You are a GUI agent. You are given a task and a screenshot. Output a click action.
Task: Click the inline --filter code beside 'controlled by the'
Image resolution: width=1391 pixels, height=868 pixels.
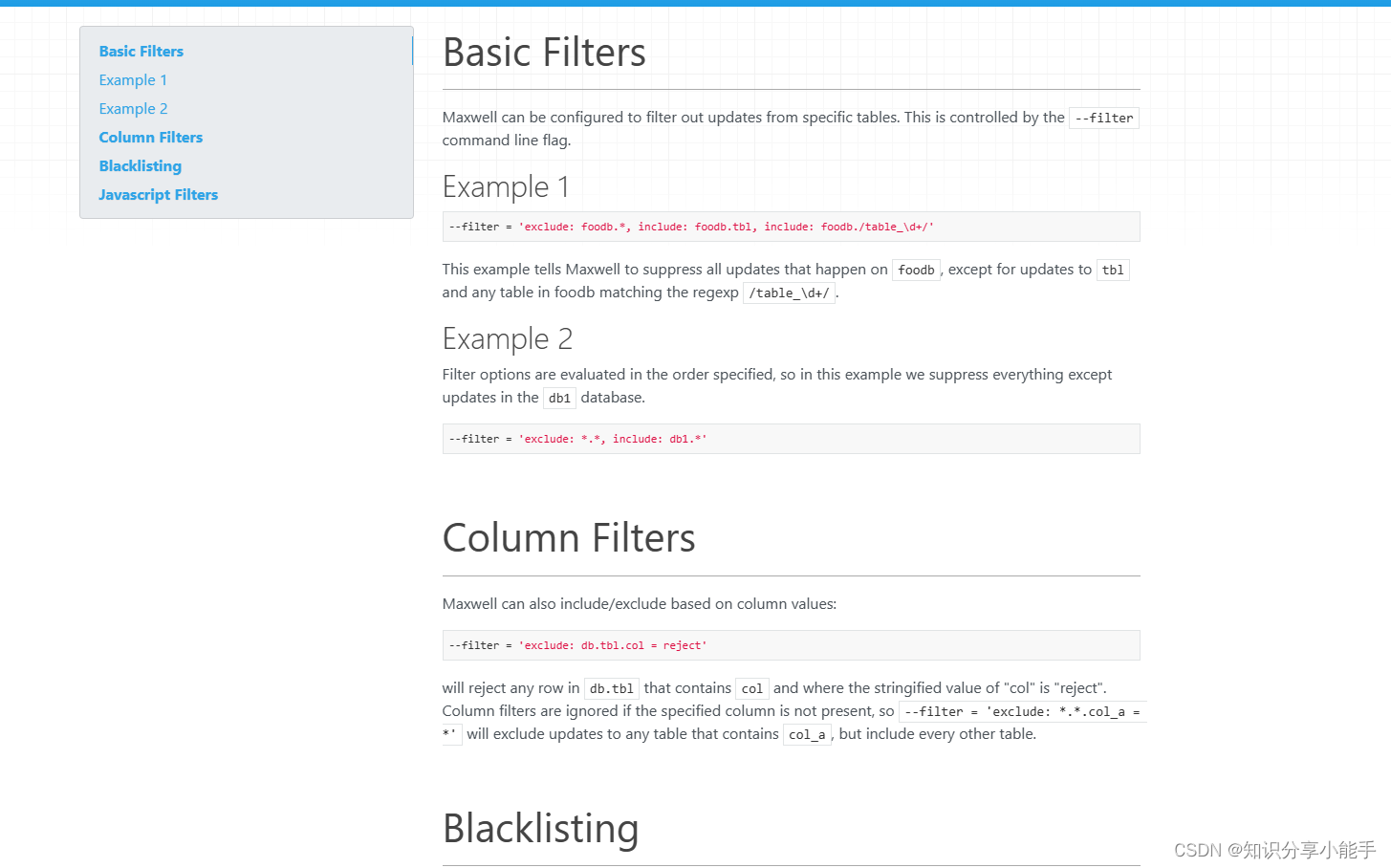coord(1104,119)
